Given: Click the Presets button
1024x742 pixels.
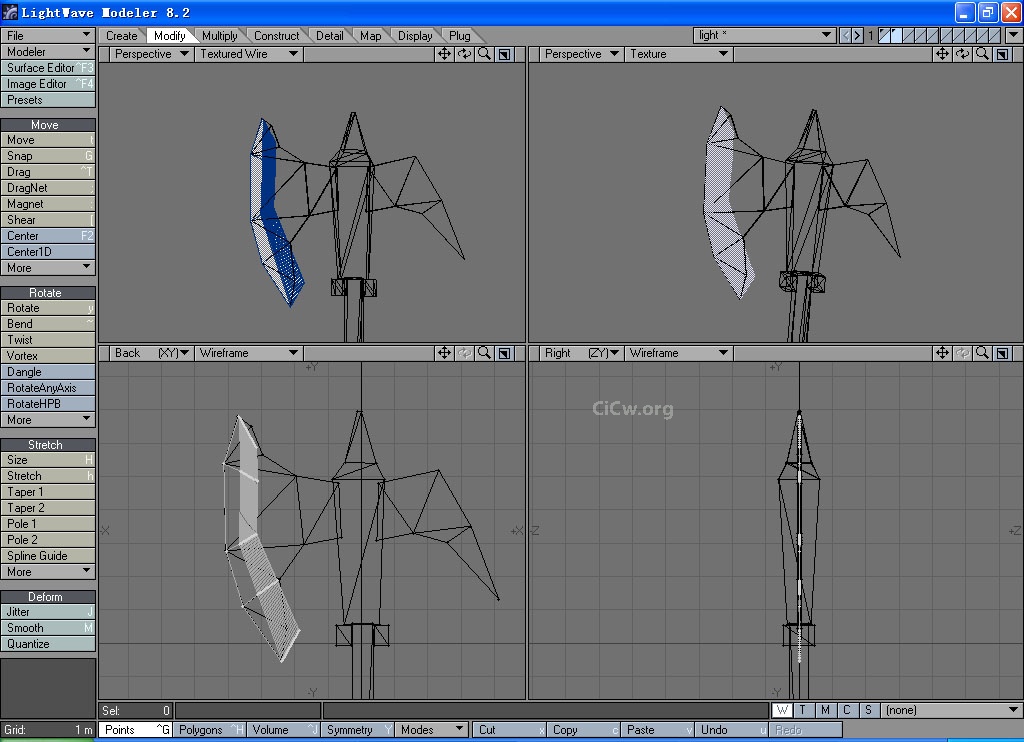Looking at the screenshot, I should tap(48, 100).
